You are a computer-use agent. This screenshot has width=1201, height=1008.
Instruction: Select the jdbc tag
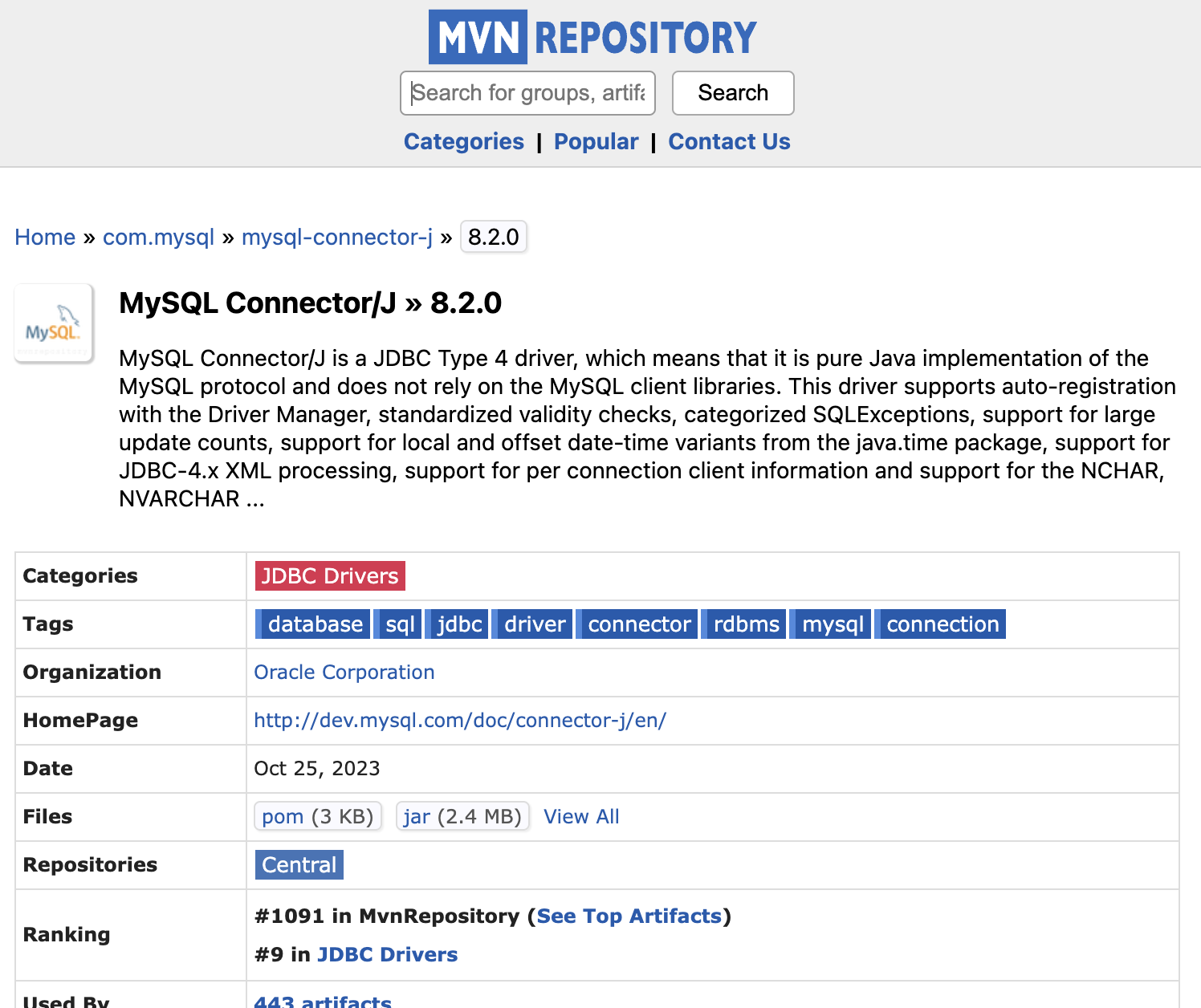tap(457, 624)
